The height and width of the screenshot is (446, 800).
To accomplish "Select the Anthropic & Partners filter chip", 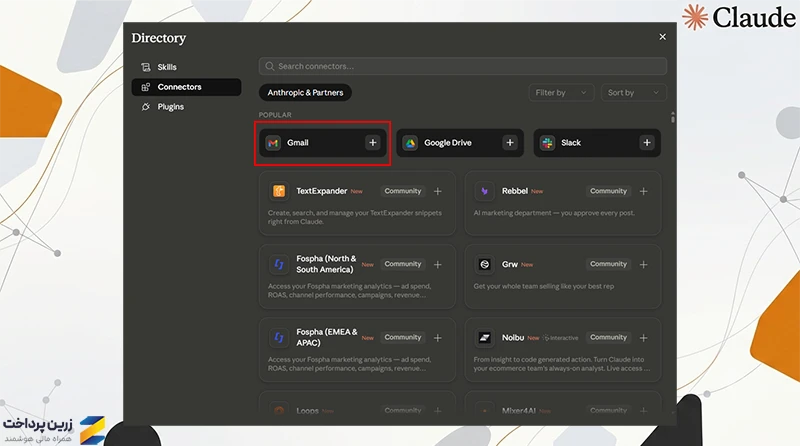I will 305,92.
